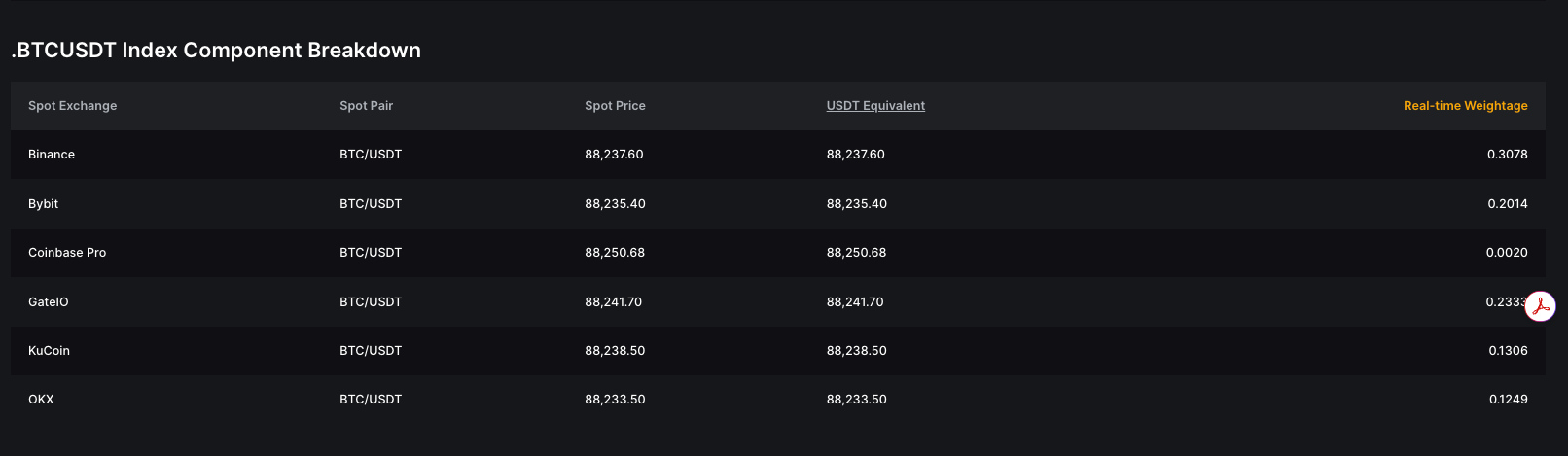Click the Spot Exchange column header
The width and height of the screenshot is (1568, 456).
click(72, 106)
